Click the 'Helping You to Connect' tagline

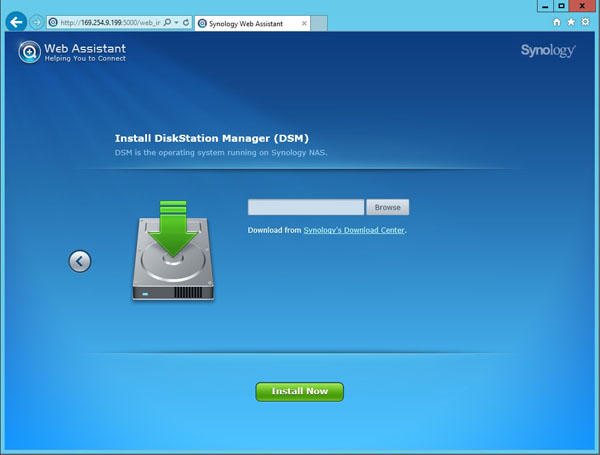(85, 59)
